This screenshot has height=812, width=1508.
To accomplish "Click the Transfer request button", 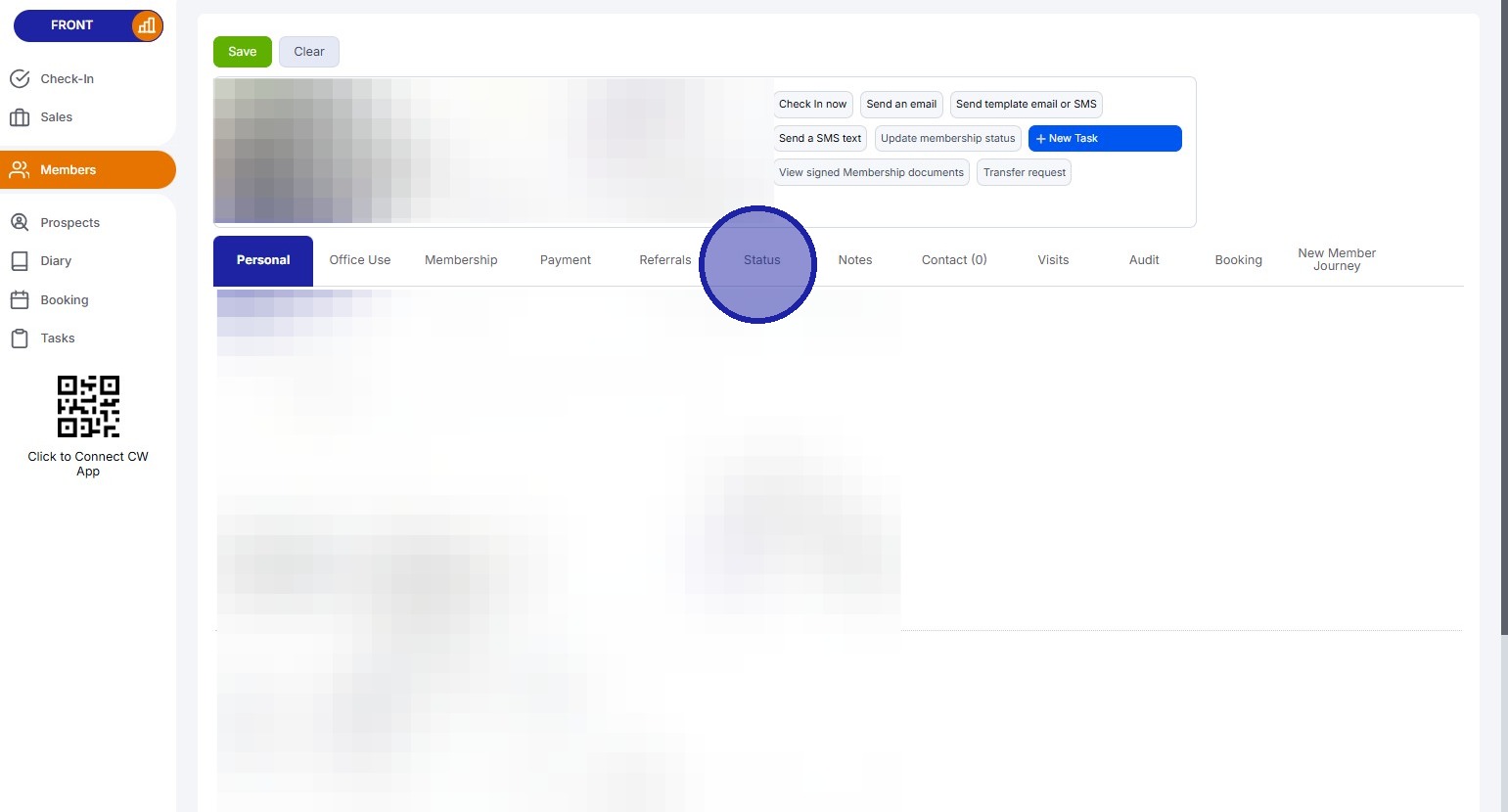I will pyautogui.click(x=1025, y=173).
